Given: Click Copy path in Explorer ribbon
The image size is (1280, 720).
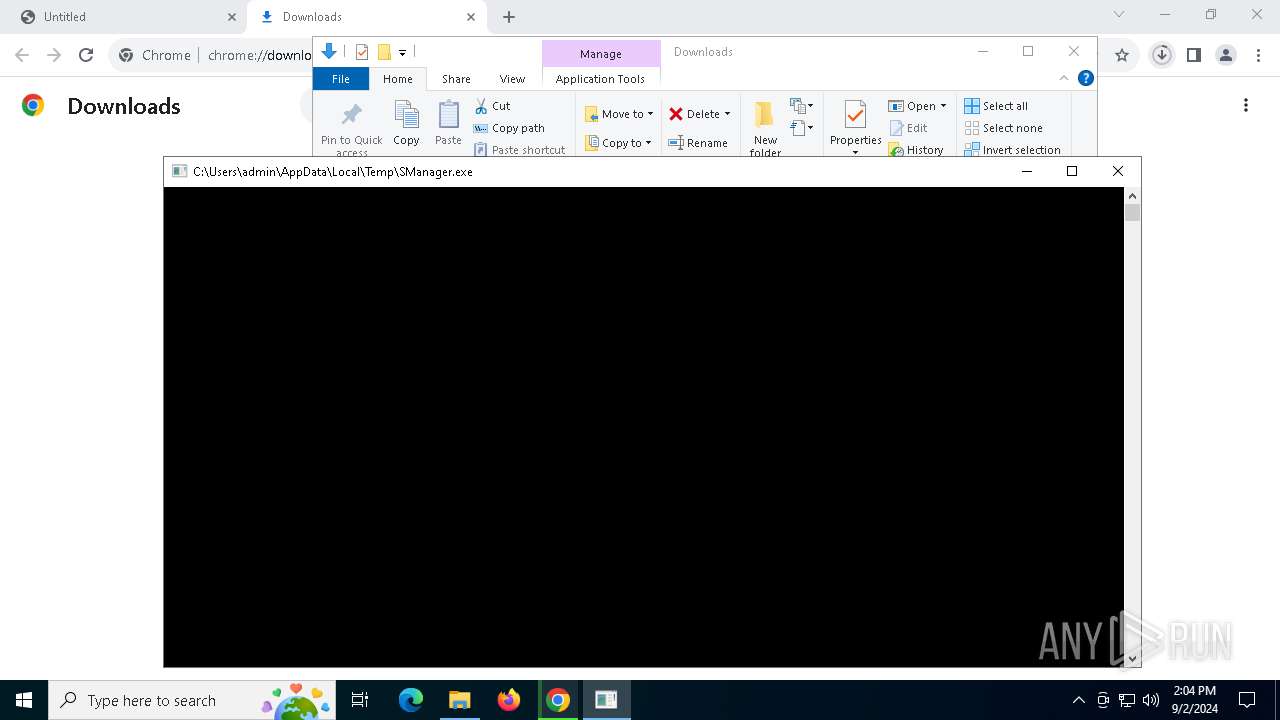Looking at the screenshot, I should click(x=509, y=128).
